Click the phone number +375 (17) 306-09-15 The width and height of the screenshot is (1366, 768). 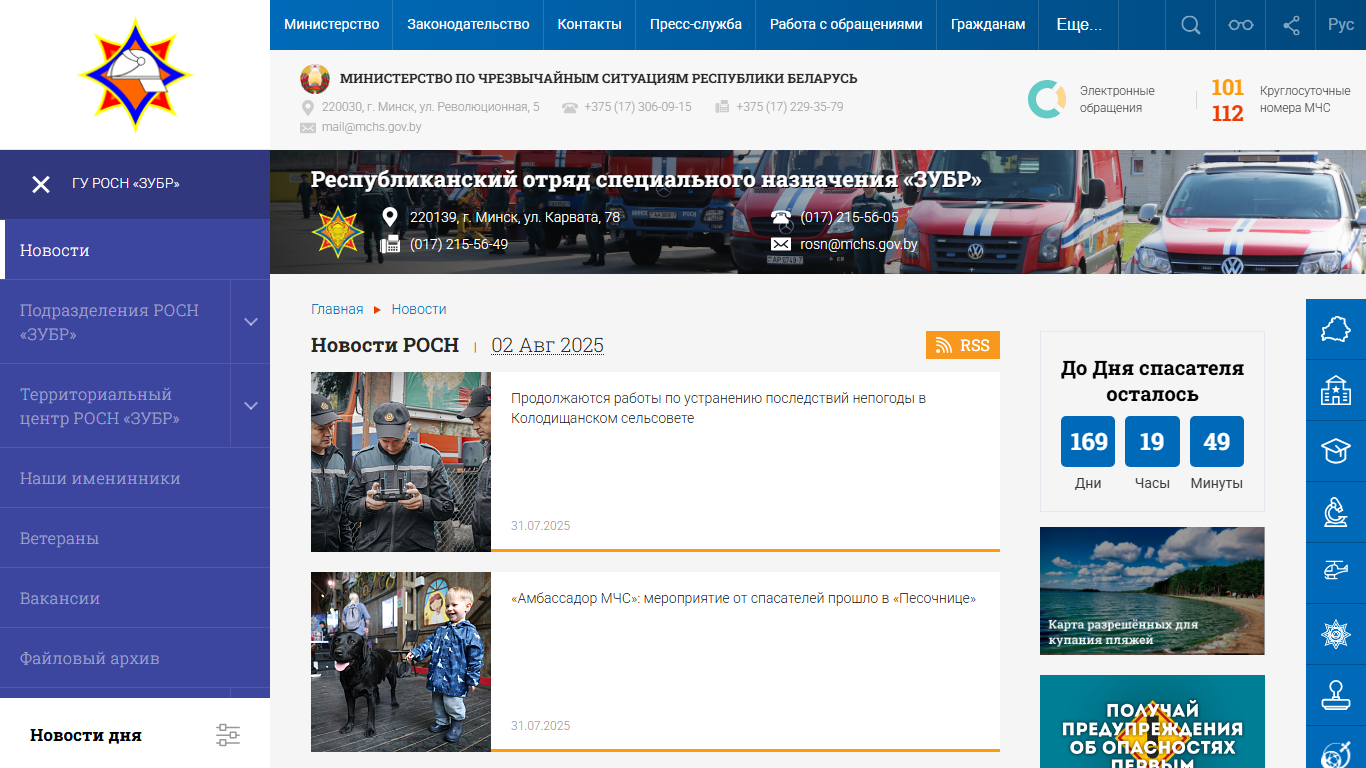point(638,107)
